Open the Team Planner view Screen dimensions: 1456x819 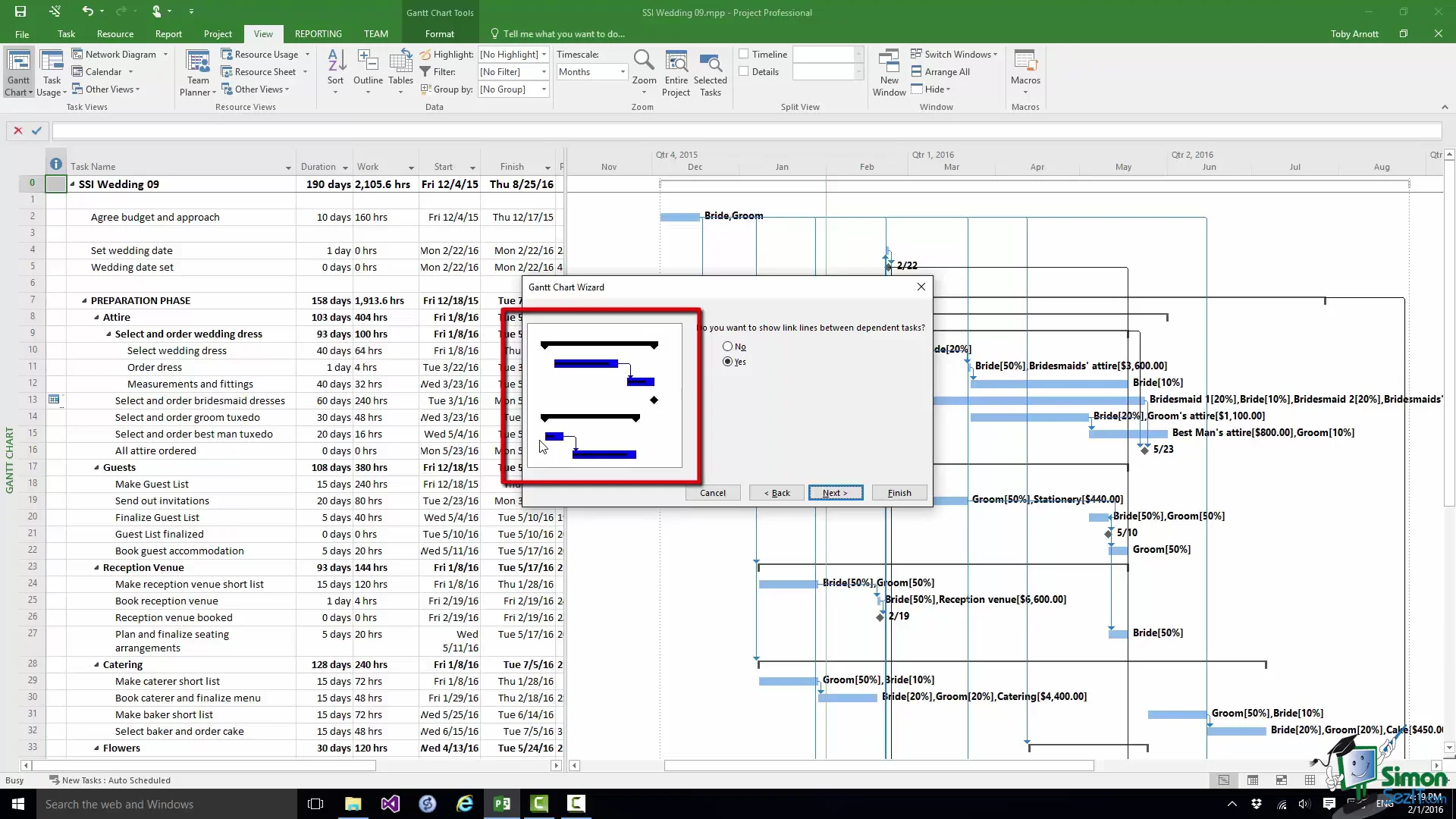pyautogui.click(x=198, y=67)
